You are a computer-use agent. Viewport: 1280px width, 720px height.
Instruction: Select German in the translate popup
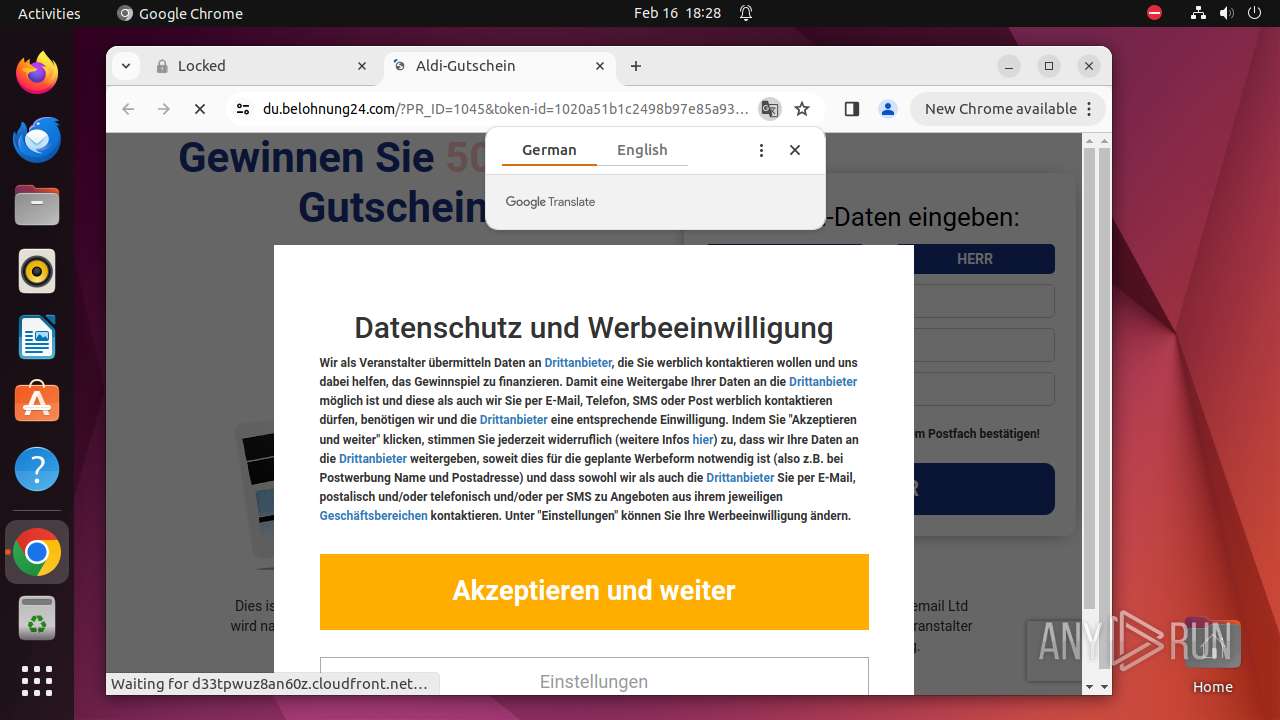pos(549,150)
